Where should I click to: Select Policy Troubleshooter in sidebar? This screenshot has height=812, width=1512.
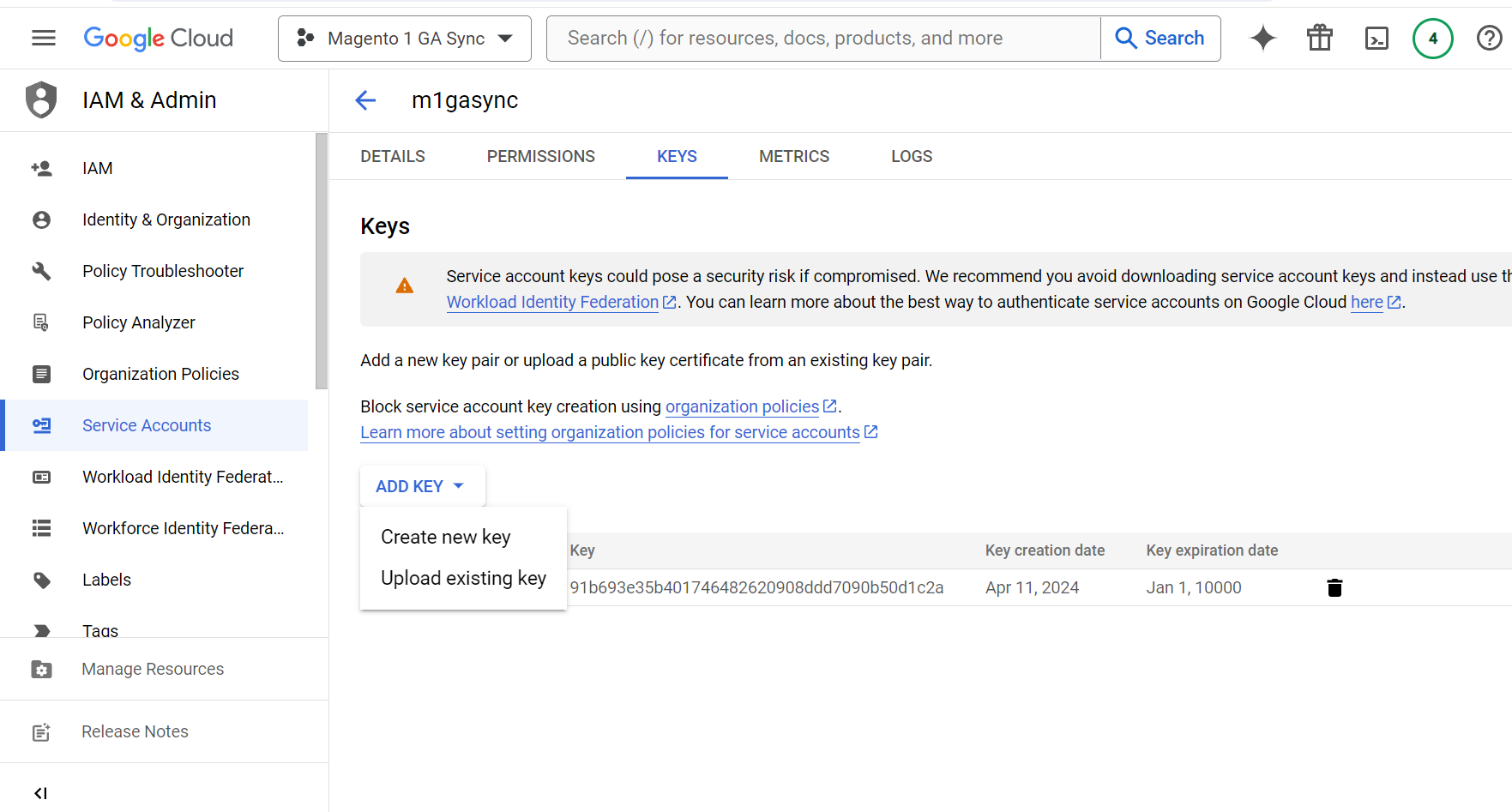(x=163, y=271)
